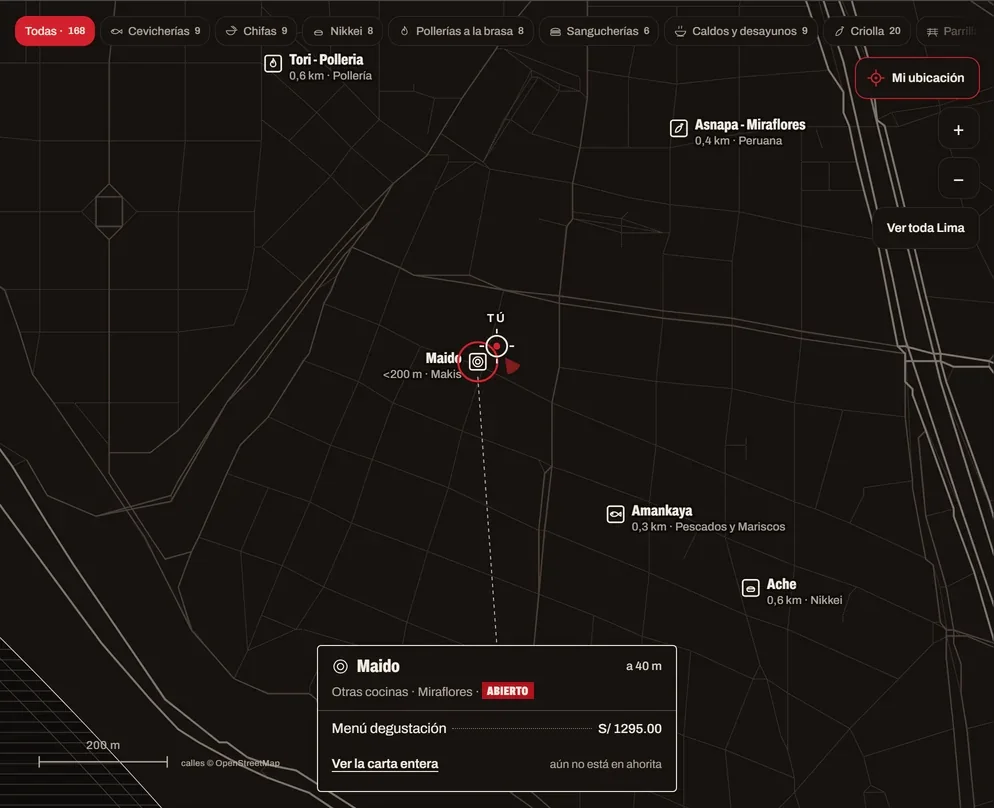Click the Tori - Polleria label
The image size is (994, 808).
(x=326, y=60)
